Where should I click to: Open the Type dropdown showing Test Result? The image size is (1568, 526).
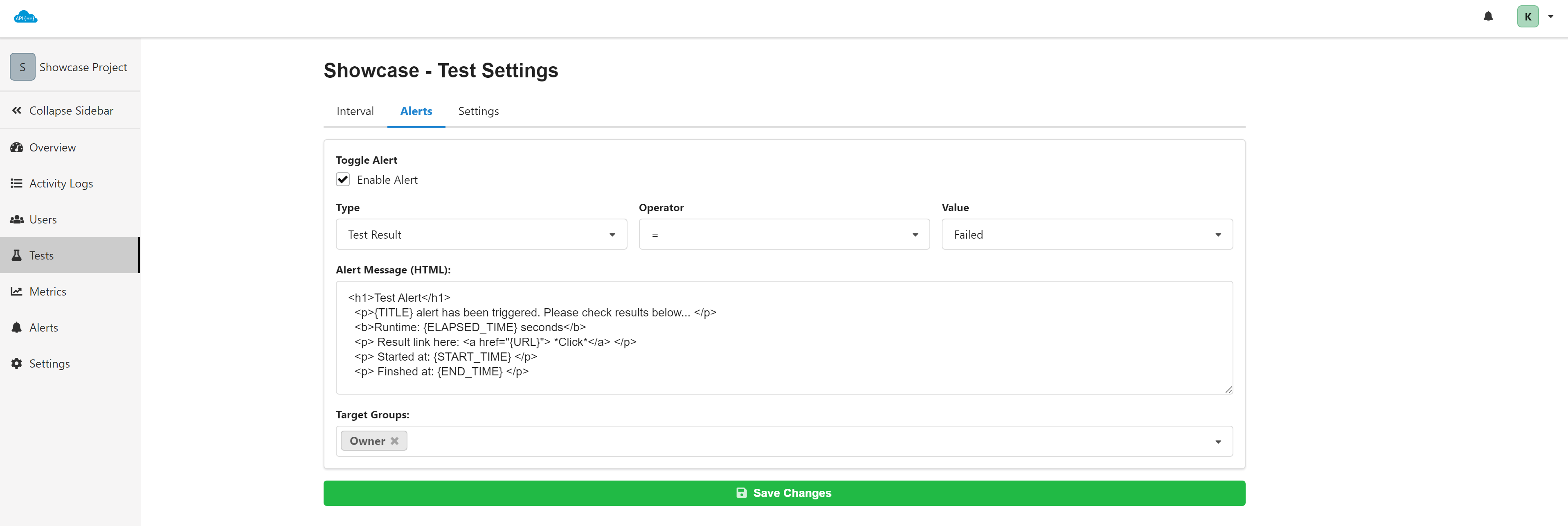pyautogui.click(x=481, y=235)
